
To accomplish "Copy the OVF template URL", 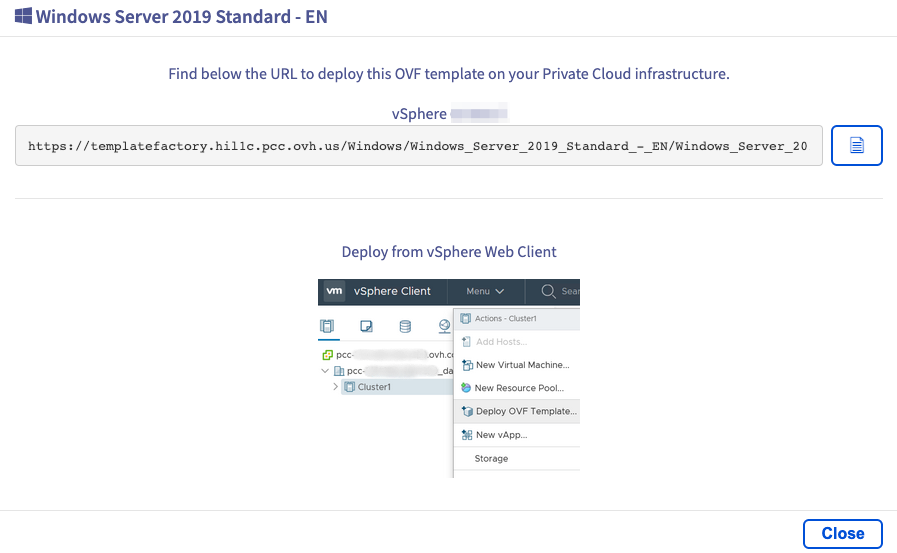I will click(x=856, y=145).
